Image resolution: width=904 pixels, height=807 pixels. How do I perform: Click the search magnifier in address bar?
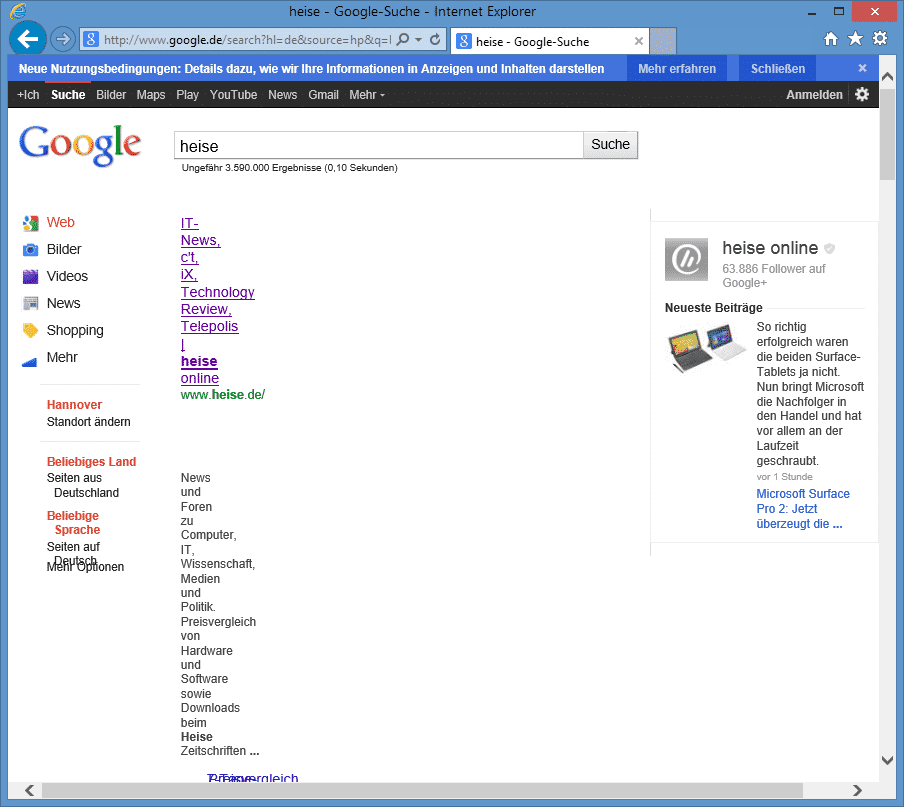(403, 39)
